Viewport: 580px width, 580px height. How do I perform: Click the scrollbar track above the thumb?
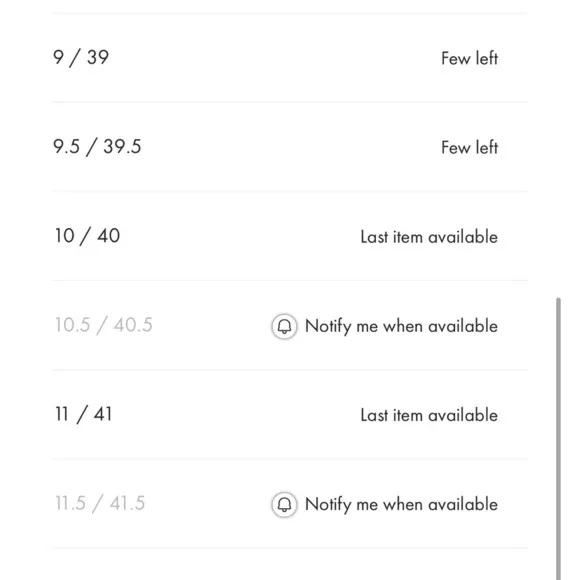558,148
